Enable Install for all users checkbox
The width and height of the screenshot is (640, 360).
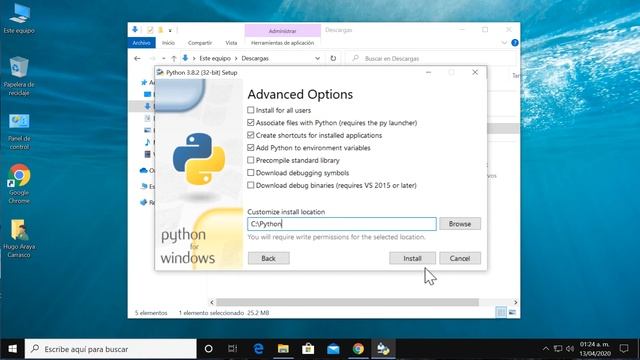click(x=251, y=110)
